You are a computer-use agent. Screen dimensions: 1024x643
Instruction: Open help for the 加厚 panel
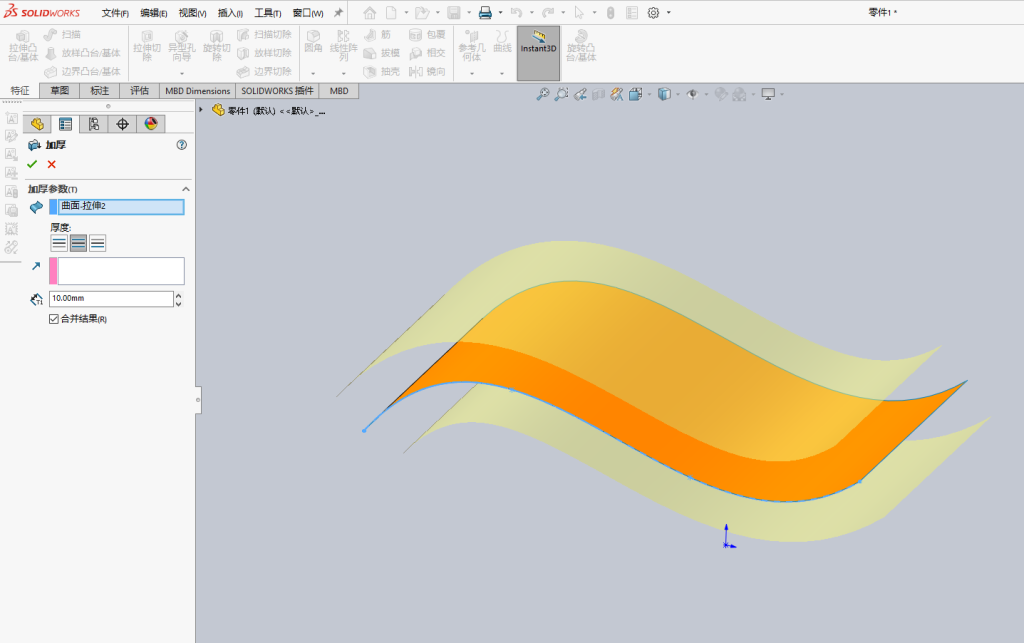tap(182, 145)
